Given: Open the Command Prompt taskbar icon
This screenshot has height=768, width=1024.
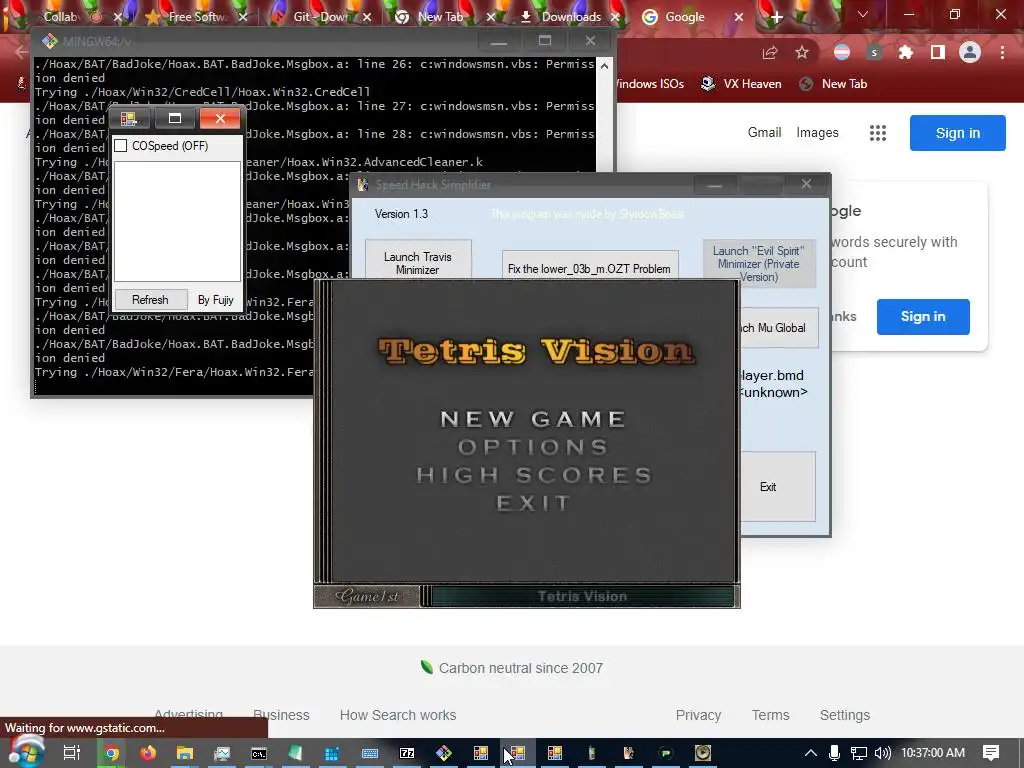Looking at the screenshot, I should (x=259, y=754).
